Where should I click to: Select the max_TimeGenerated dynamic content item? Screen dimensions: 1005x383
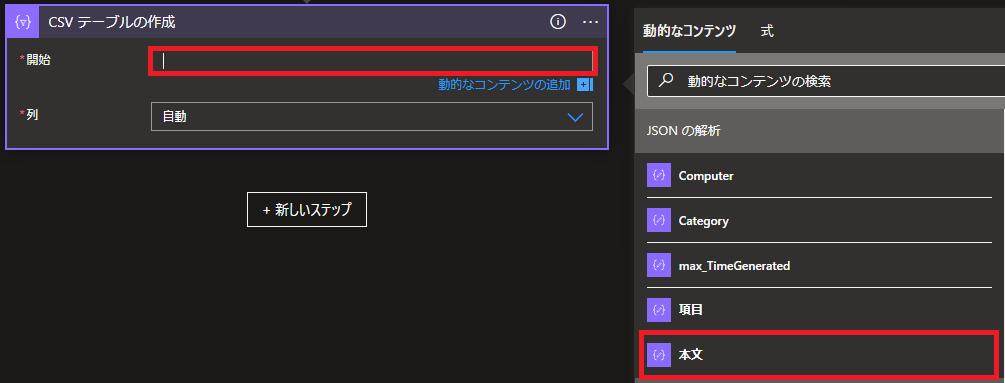click(x=820, y=265)
